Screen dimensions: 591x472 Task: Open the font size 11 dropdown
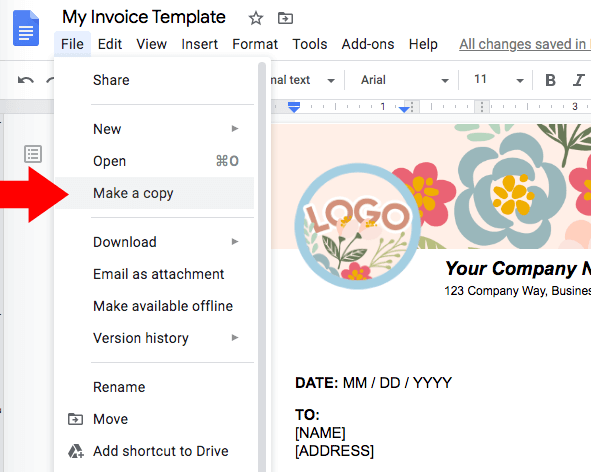tap(498, 80)
